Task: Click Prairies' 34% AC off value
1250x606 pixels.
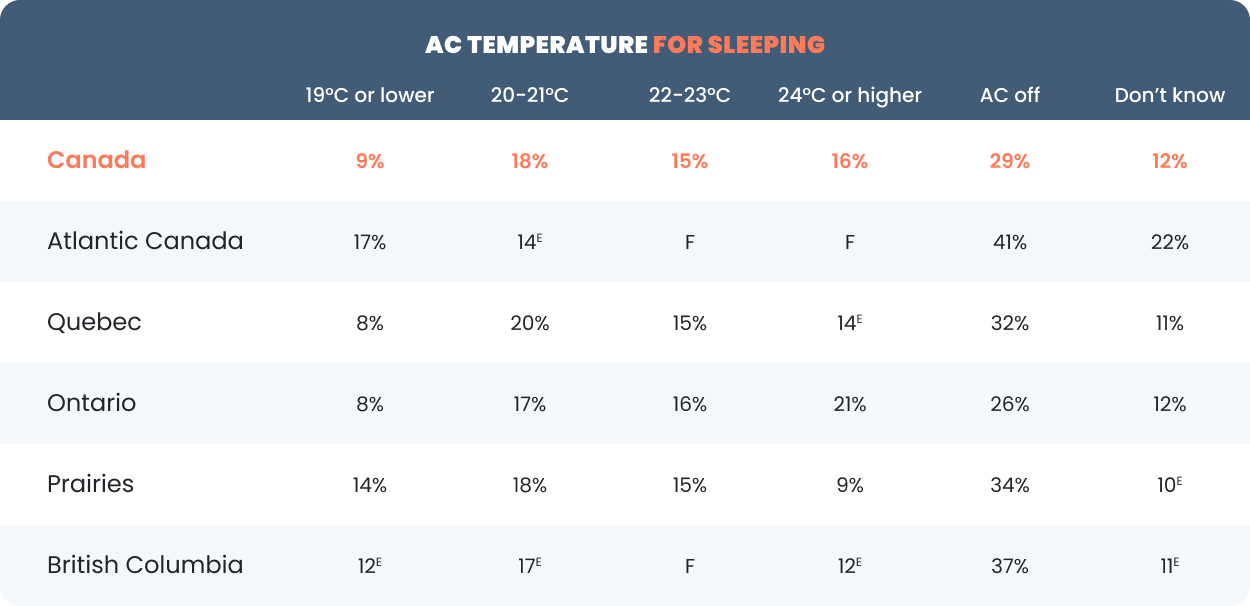Action: tap(1010, 485)
